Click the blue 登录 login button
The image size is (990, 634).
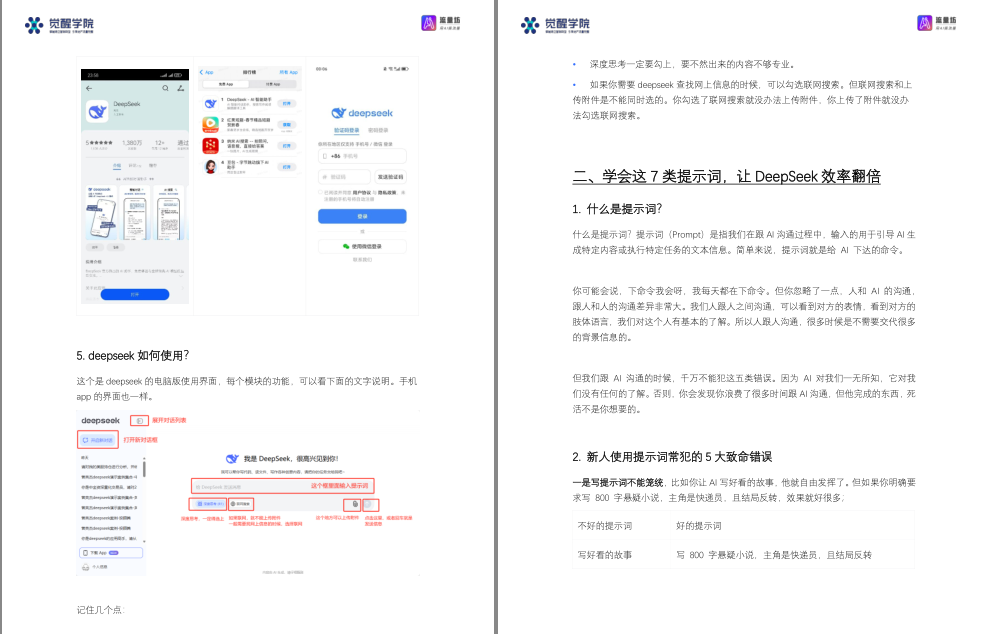[363, 216]
